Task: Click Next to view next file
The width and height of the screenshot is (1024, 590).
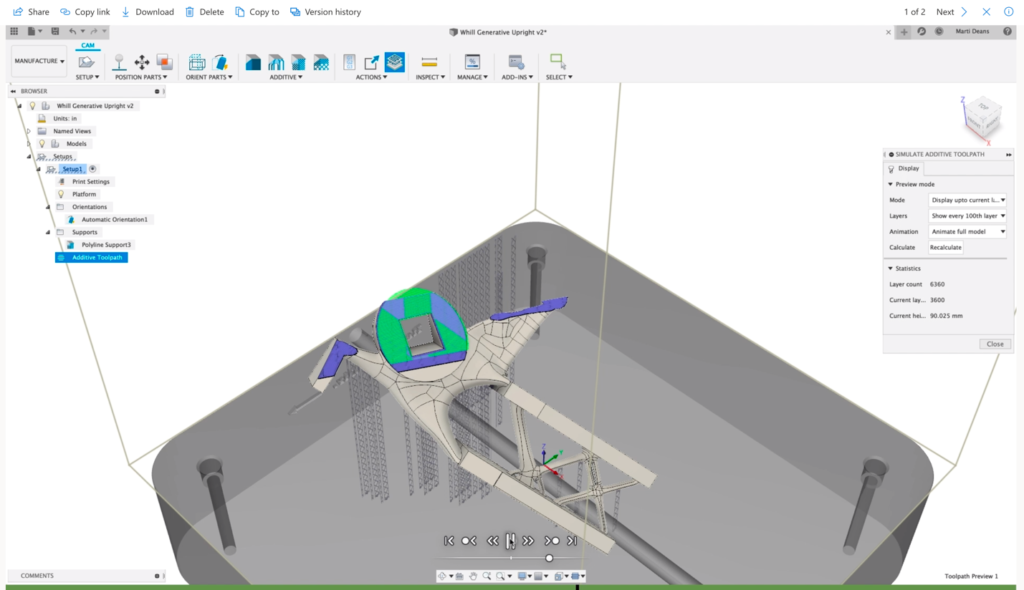Action: click(952, 12)
